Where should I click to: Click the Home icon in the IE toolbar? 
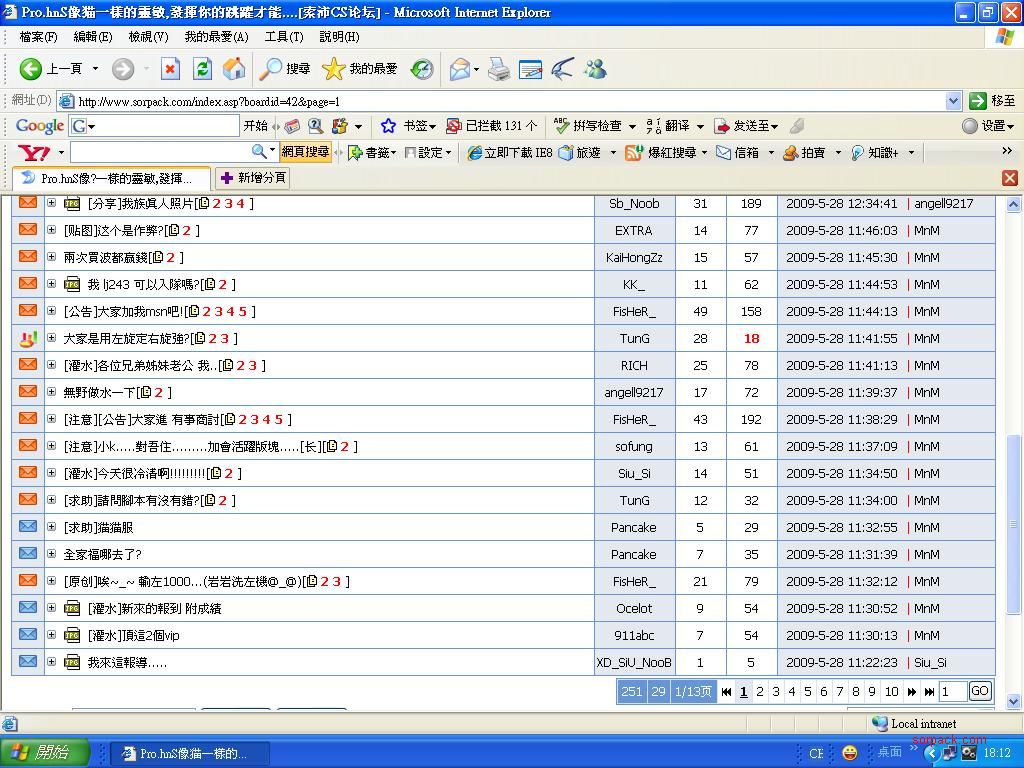(x=234, y=69)
